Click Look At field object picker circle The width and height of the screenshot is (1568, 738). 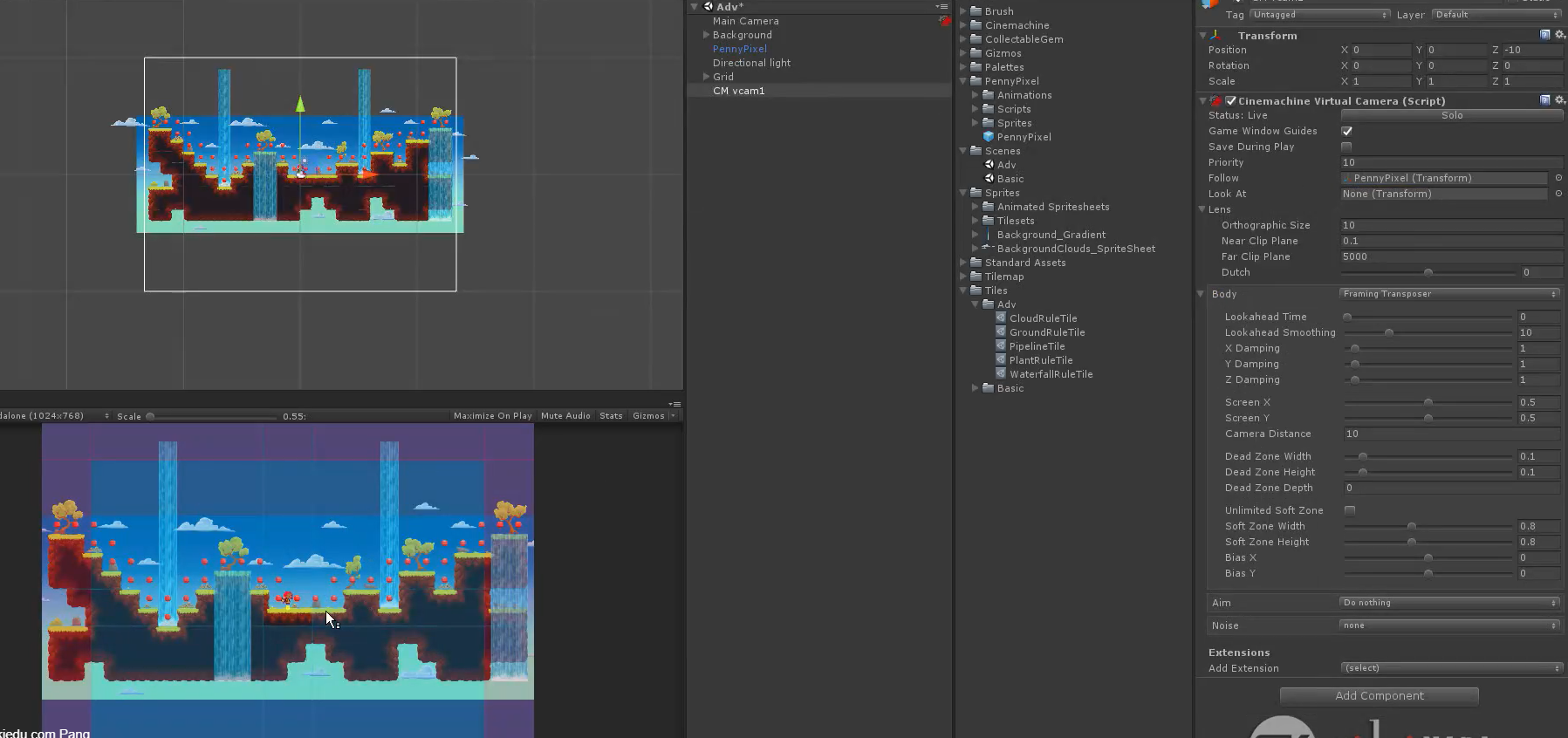click(x=1558, y=194)
